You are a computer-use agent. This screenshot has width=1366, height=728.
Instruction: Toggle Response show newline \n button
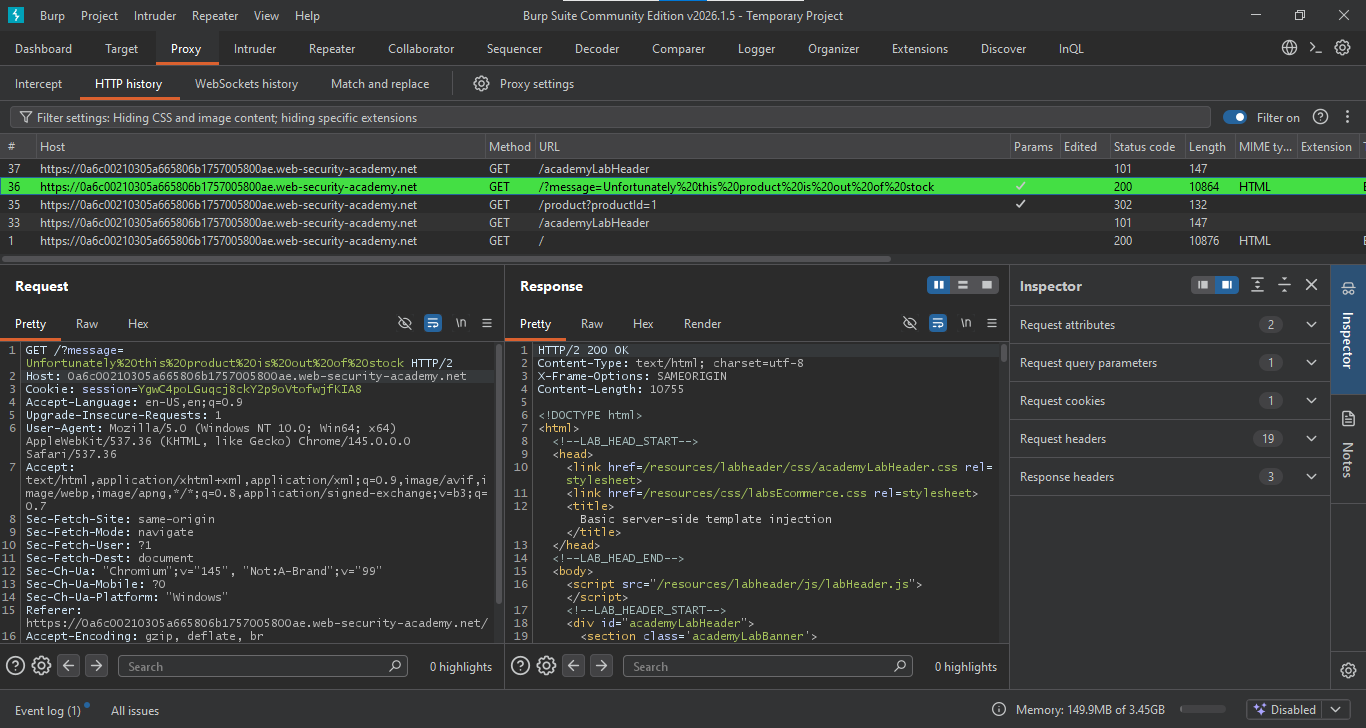(966, 323)
